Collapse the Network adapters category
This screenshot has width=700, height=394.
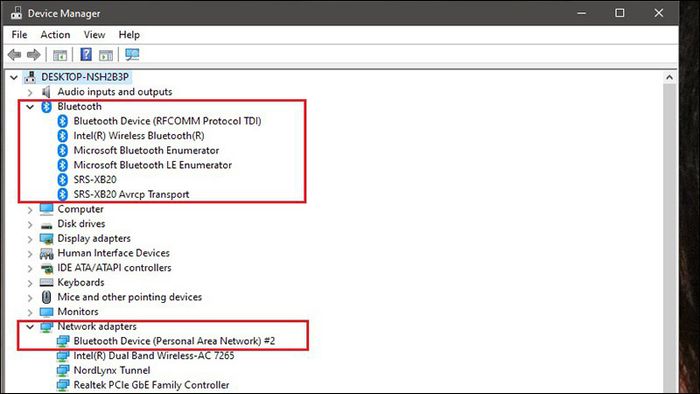[x=30, y=327]
